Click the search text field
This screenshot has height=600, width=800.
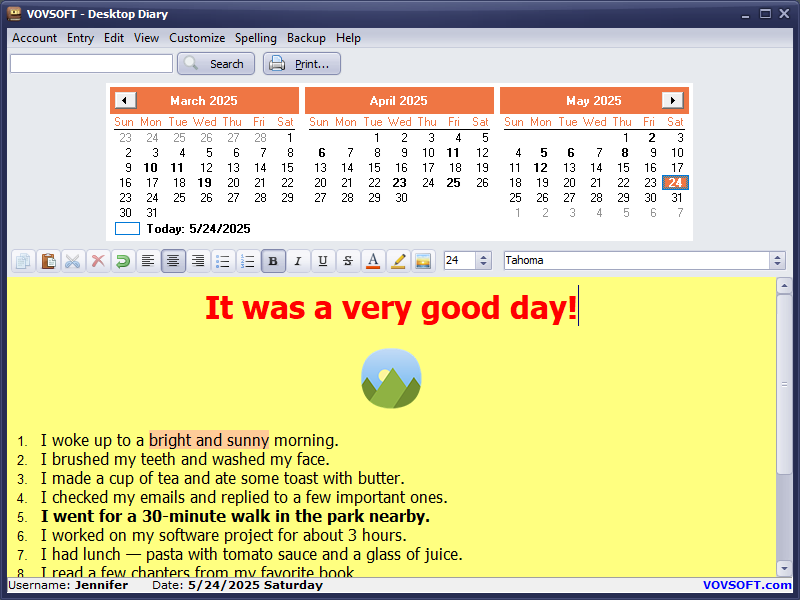click(x=91, y=64)
